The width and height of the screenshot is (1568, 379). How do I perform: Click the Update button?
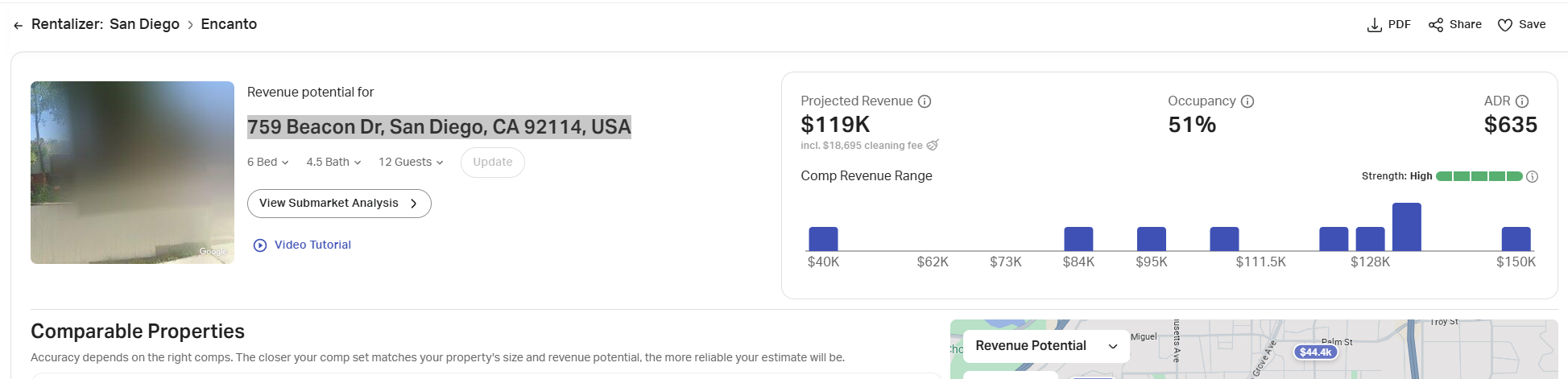click(492, 162)
